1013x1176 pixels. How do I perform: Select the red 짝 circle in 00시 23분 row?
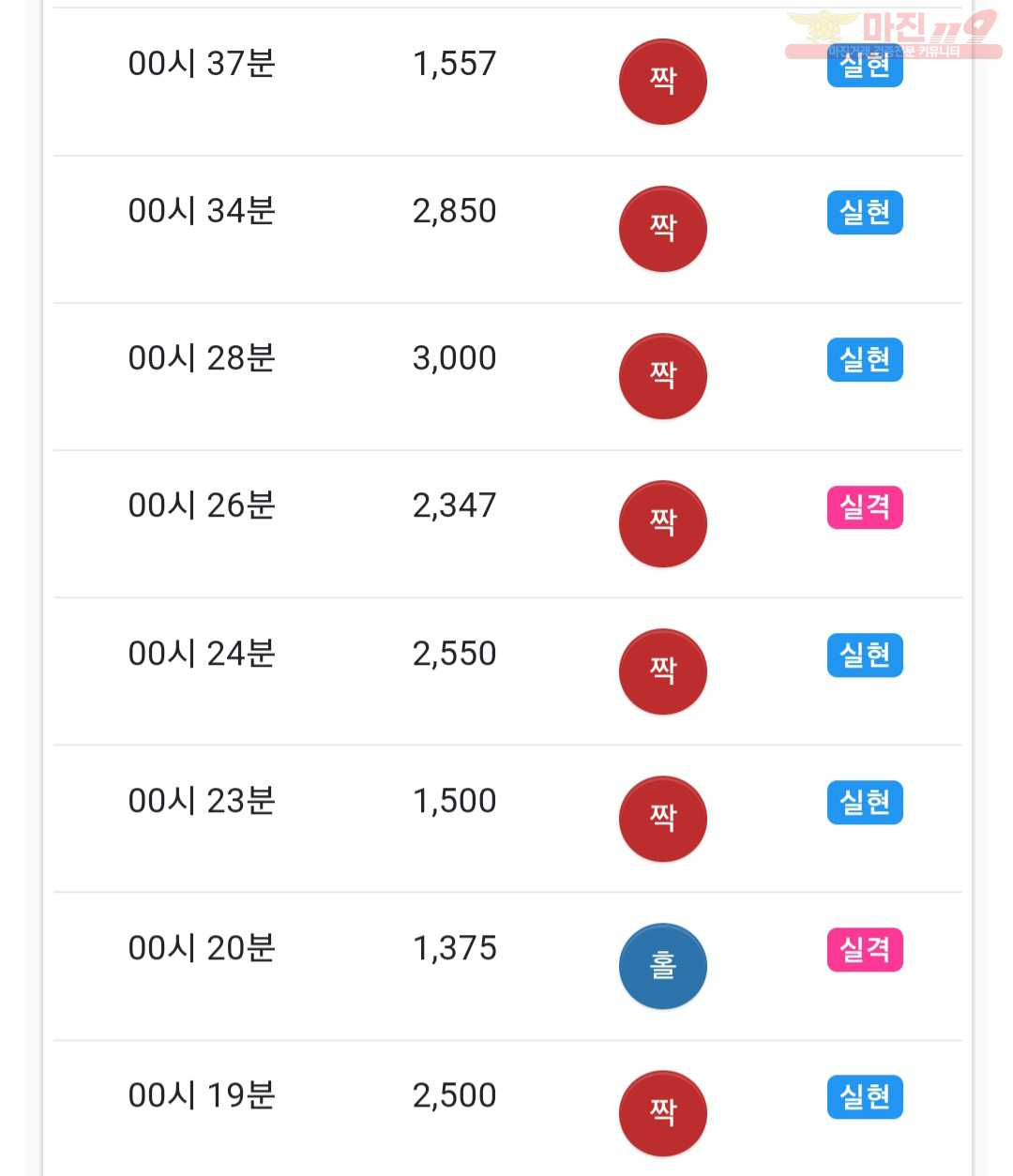point(662,819)
